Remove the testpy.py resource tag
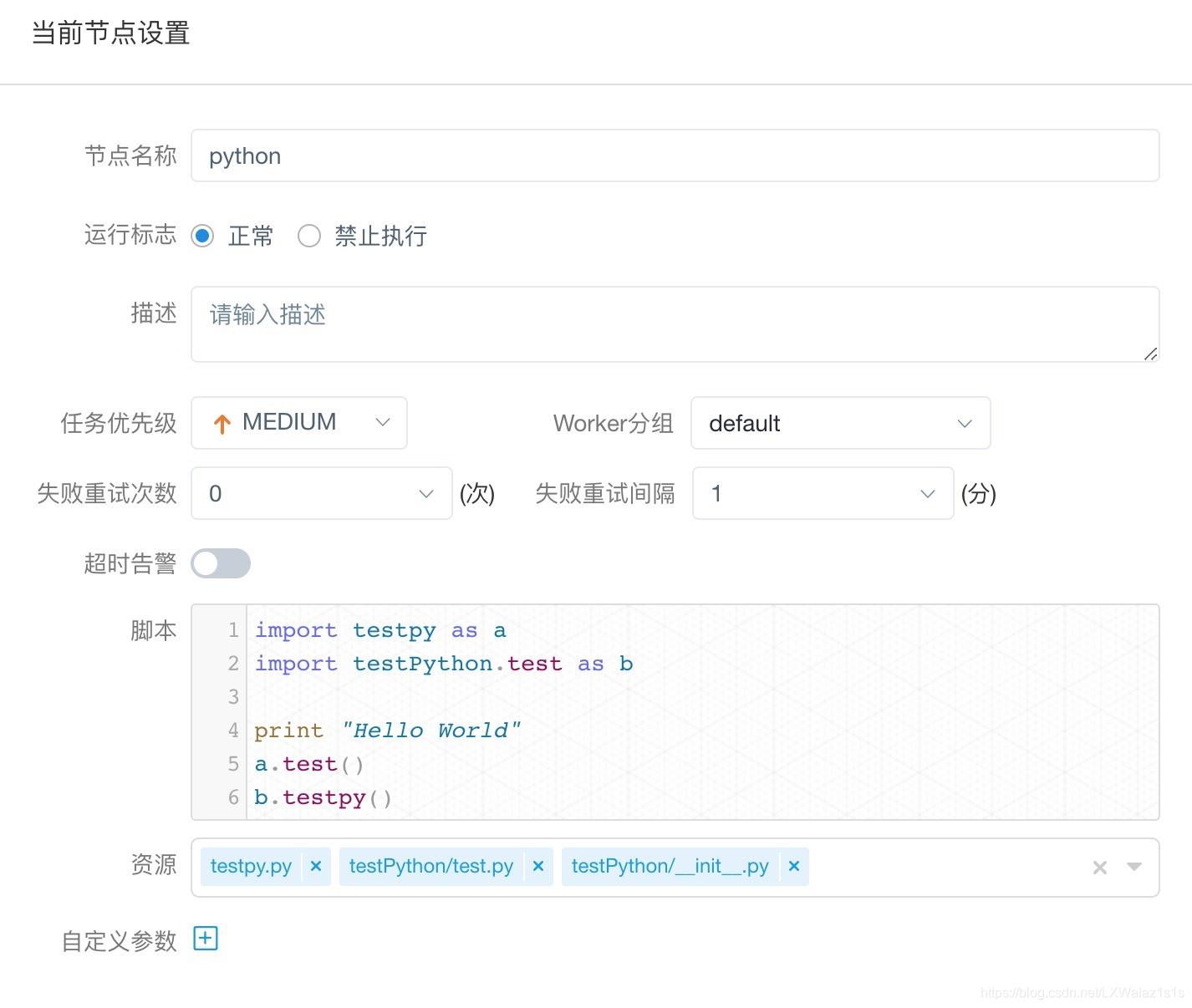Viewport: 1192px width, 1008px height. 316,866
